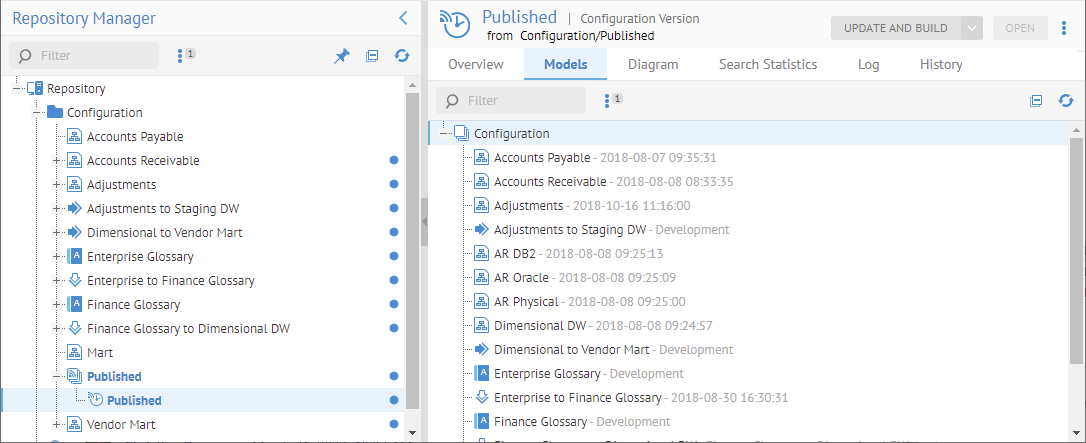Collapse the Configuration folder in repository tree

[37, 113]
